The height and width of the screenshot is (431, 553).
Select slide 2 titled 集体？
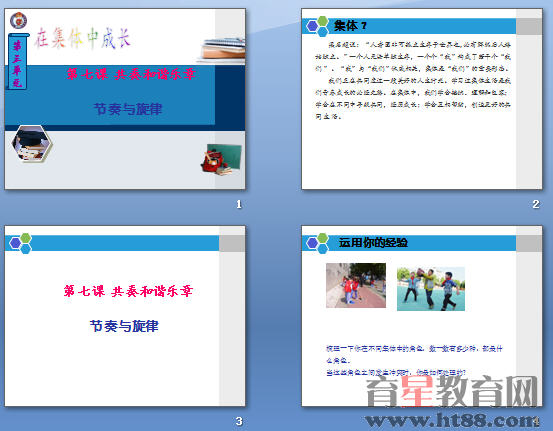(422, 99)
